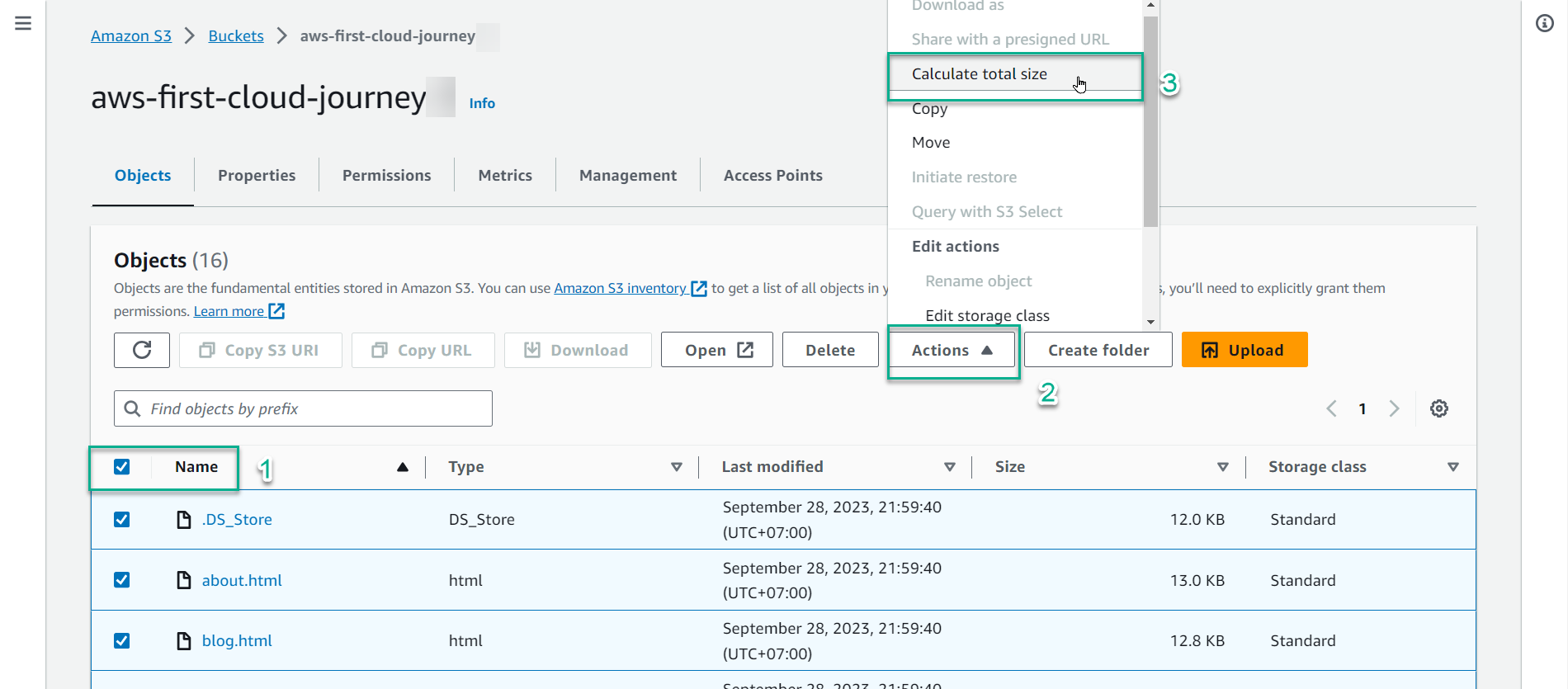Open the about.html object link
Viewport: 1568px width, 689px height.
[x=242, y=580]
